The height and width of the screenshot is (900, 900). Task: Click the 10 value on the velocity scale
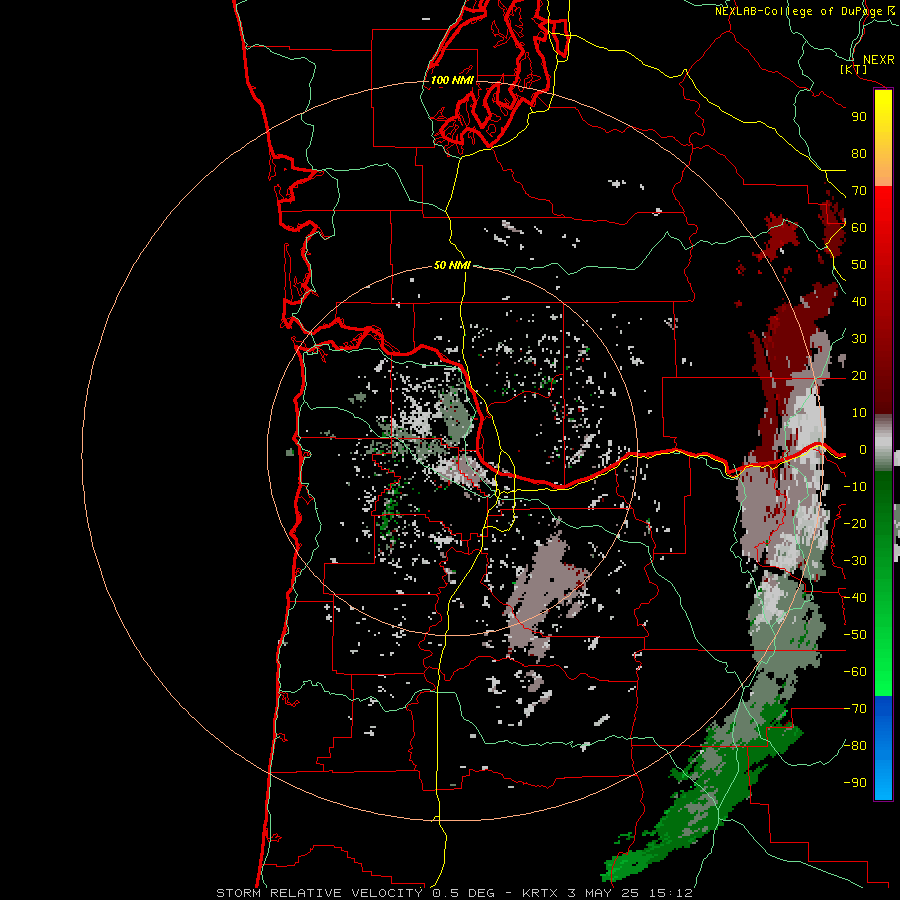point(859,413)
